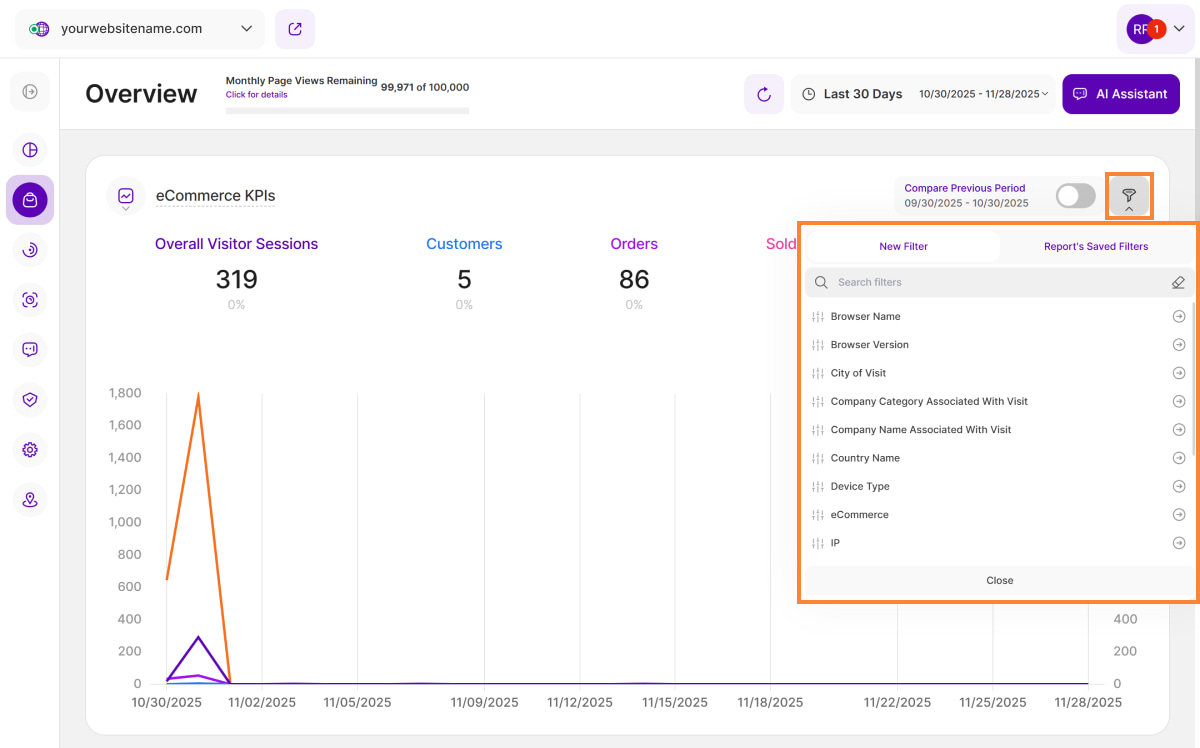Image resolution: width=1200 pixels, height=748 pixels.
Task: Select the New Filter tab
Action: 903,246
